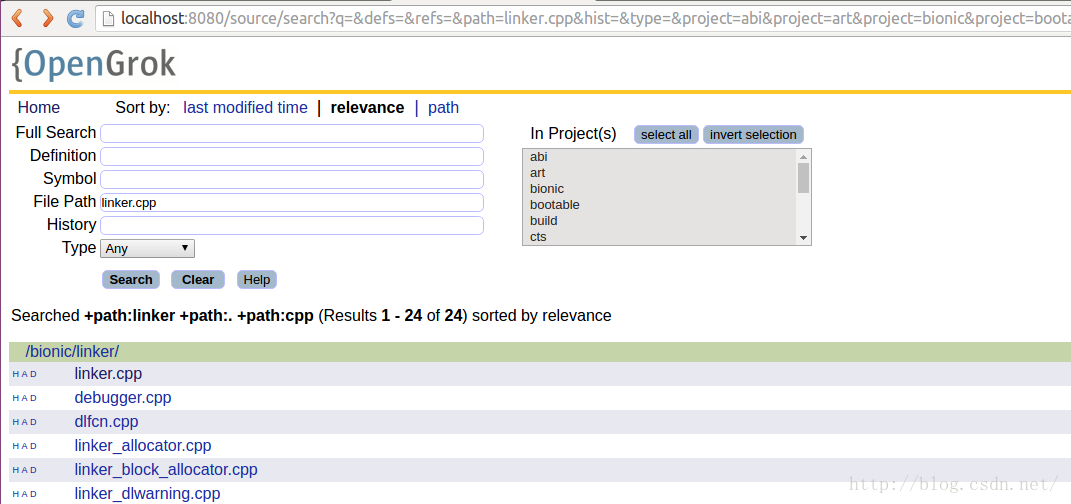Go back using the browser back arrow
Image resolution: width=1071 pixels, height=504 pixels.
(16, 18)
